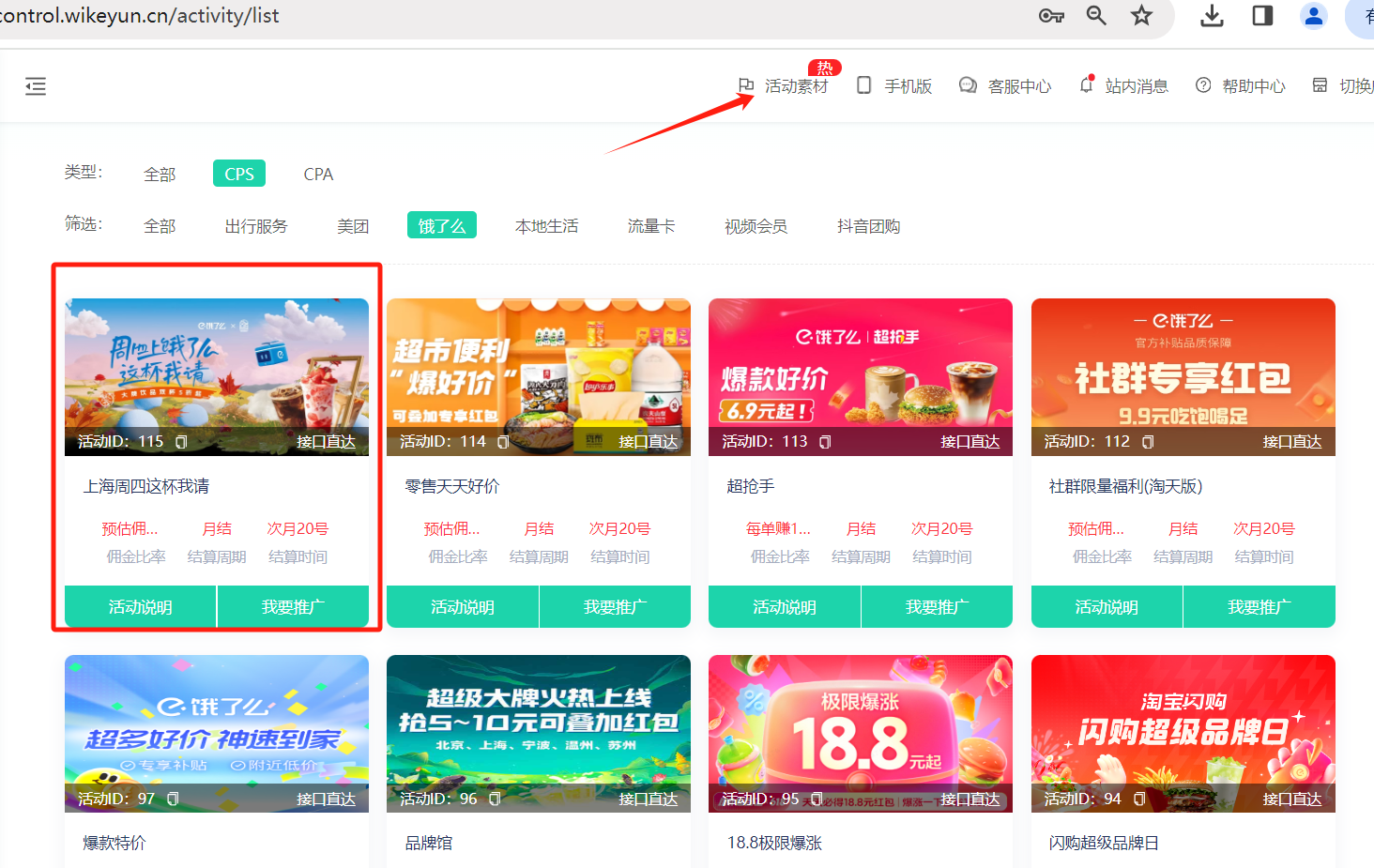The height and width of the screenshot is (868, 1374).
Task: Click the browser address bar URL
Action: pyautogui.click(x=141, y=16)
